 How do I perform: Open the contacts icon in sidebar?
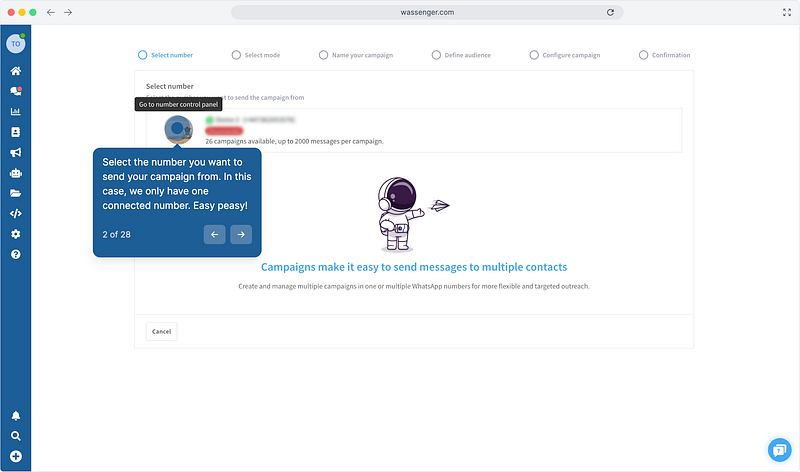pos(15,132)
